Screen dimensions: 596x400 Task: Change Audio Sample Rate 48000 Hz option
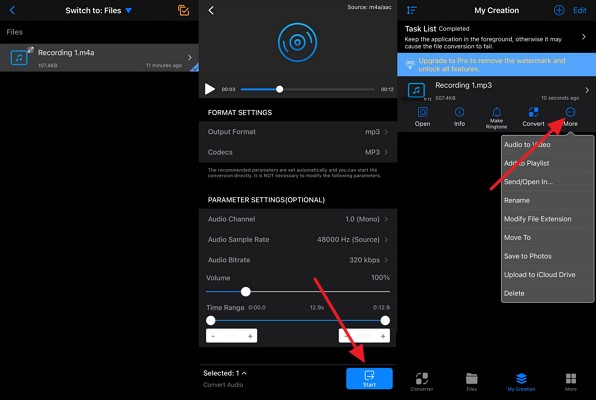[298, 240]
